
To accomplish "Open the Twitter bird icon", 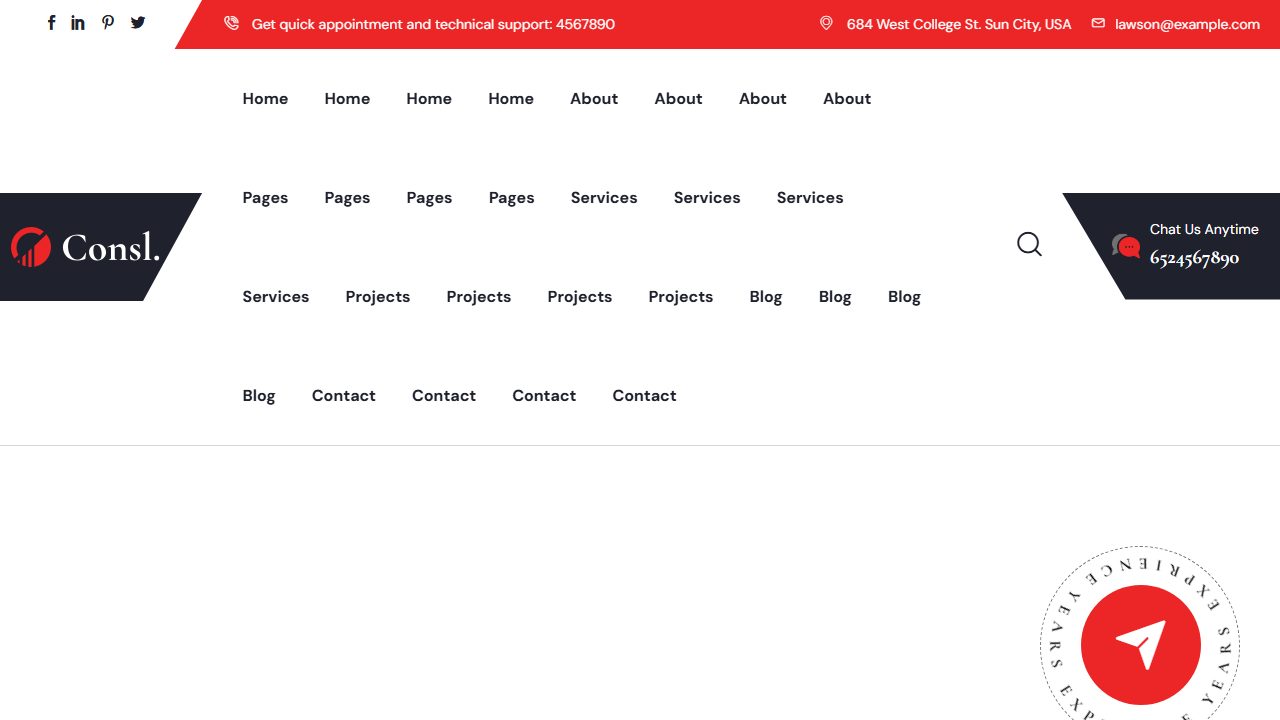I will [x=138, y=23].
